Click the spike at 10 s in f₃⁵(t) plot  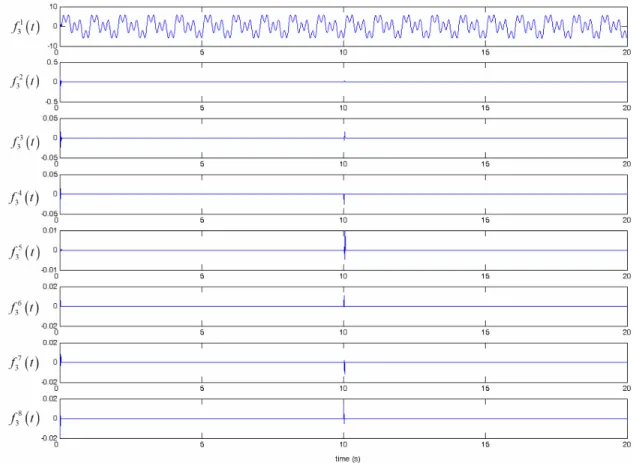[x=344, y=245]
